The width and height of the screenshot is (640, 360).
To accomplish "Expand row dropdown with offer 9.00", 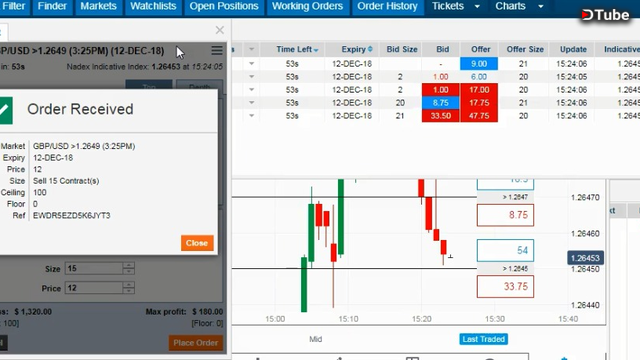I will (251, 64).
